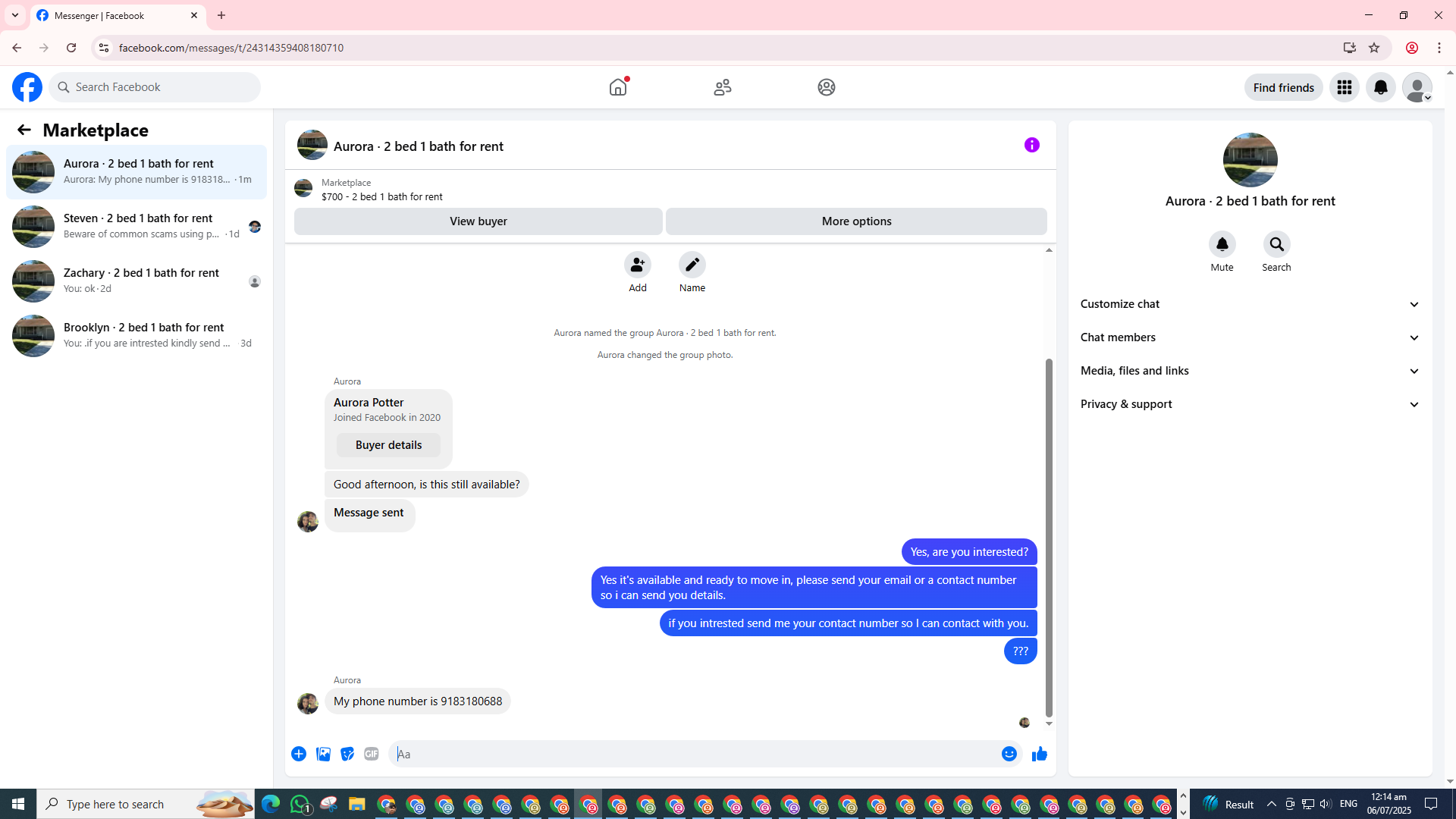Click the conversation information icon
1456x819 pixels.
(x=1031, y=145)
